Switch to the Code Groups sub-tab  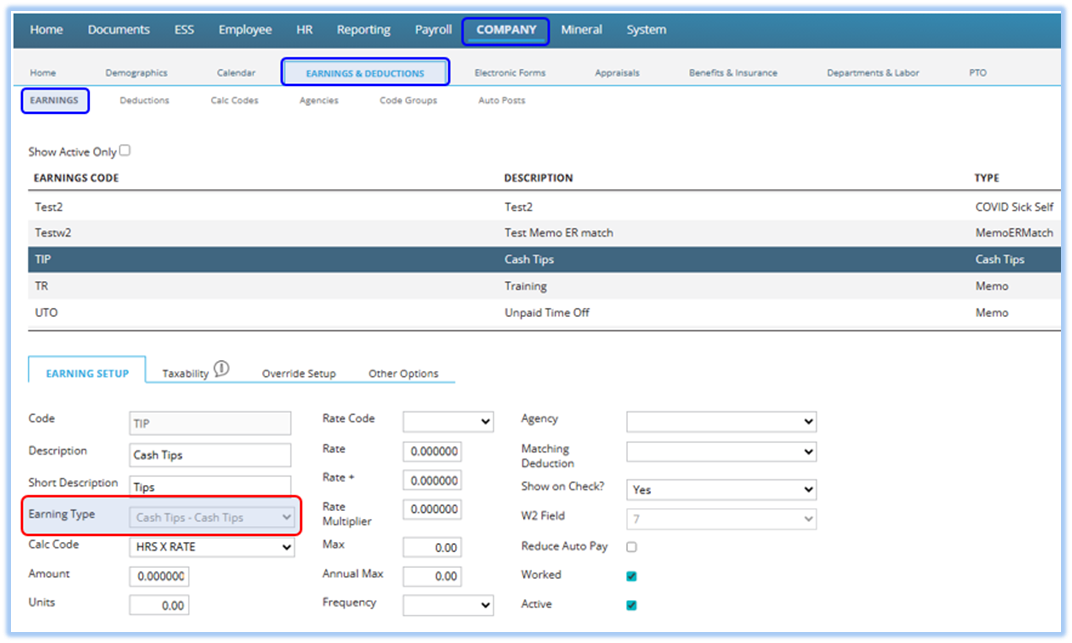click(408, 100)
